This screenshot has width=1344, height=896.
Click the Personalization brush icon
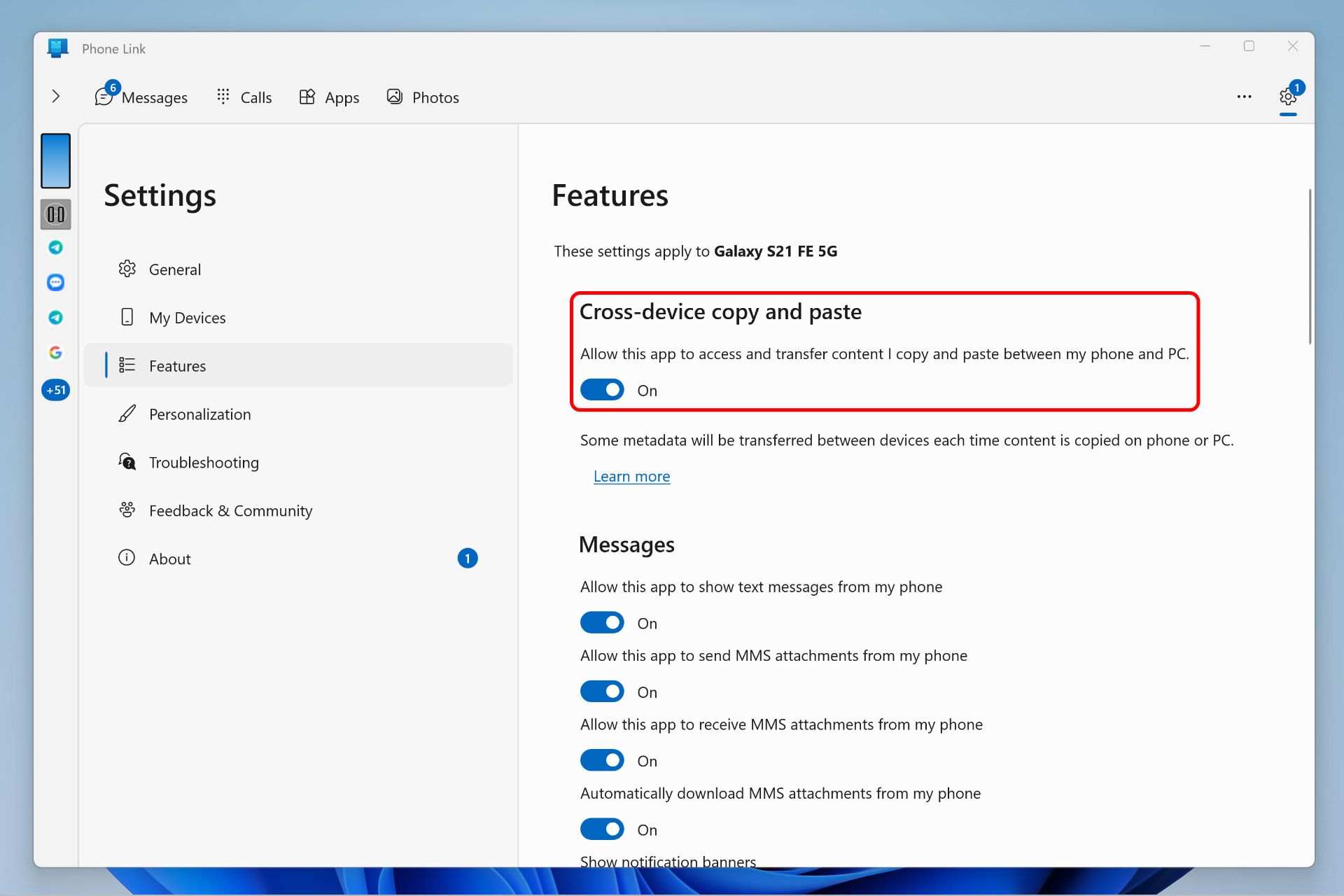pyautogui.click(x=127, y=413)
